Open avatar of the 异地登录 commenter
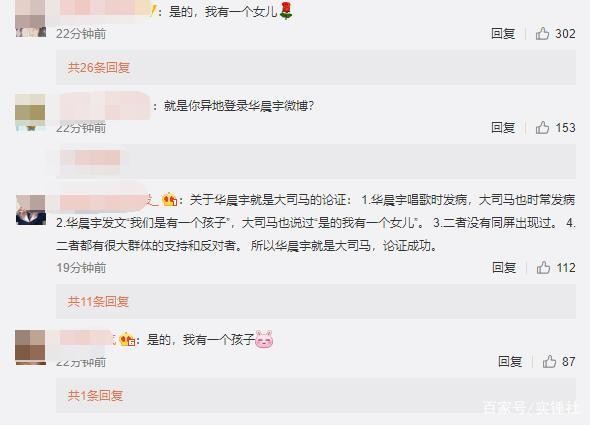 coord(30,112)
